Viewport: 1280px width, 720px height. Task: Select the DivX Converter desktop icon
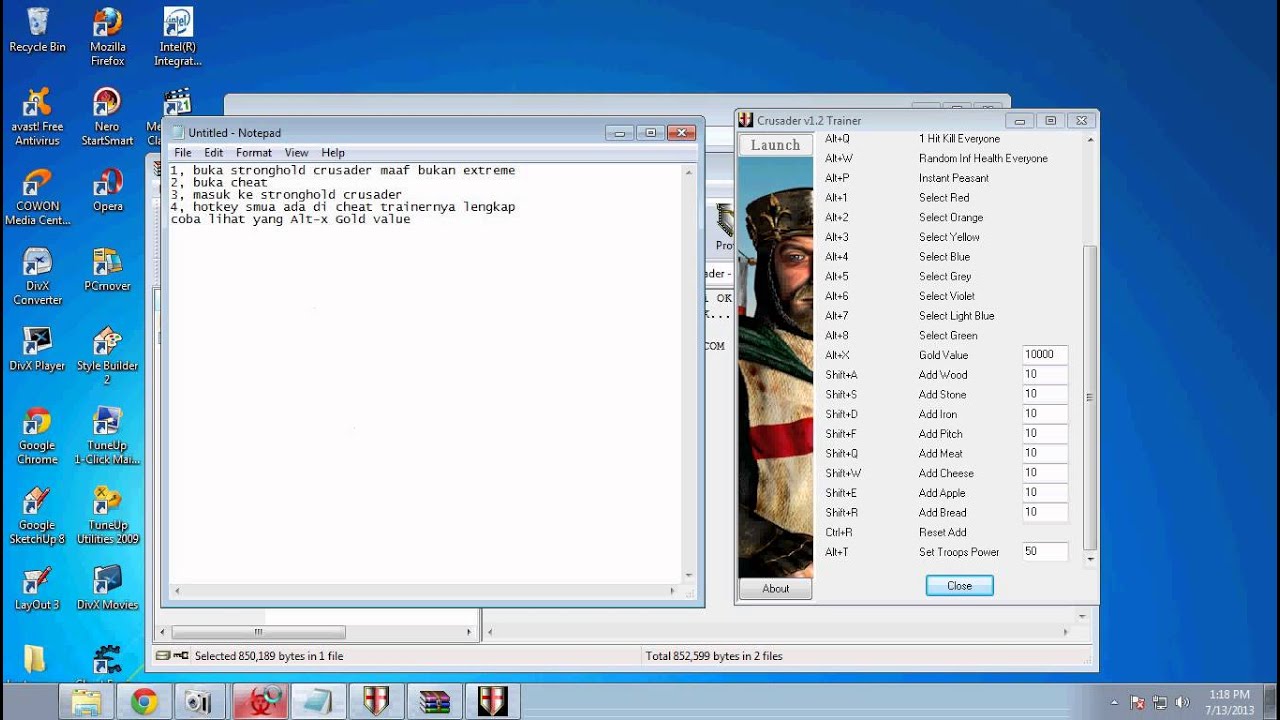38,275
